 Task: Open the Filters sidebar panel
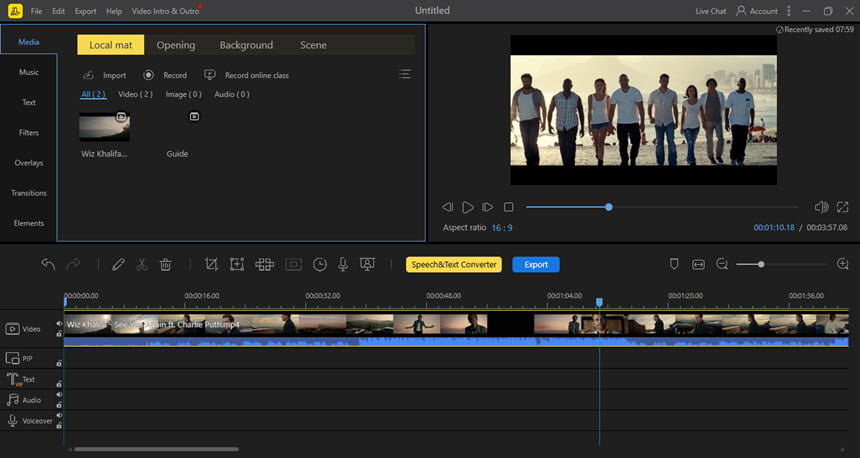(x=29, y=132)
